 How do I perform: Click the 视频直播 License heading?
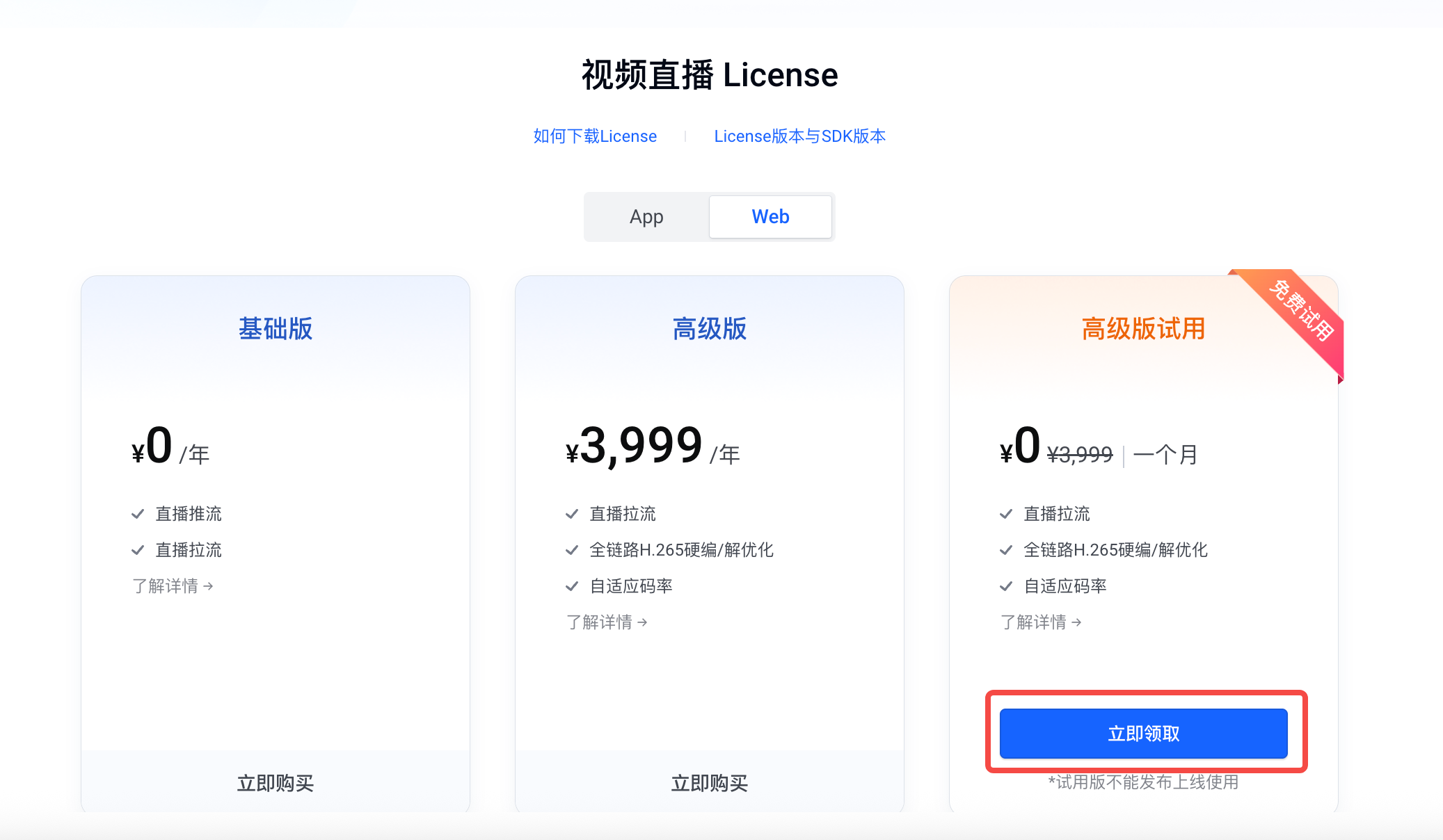point(709,75)
